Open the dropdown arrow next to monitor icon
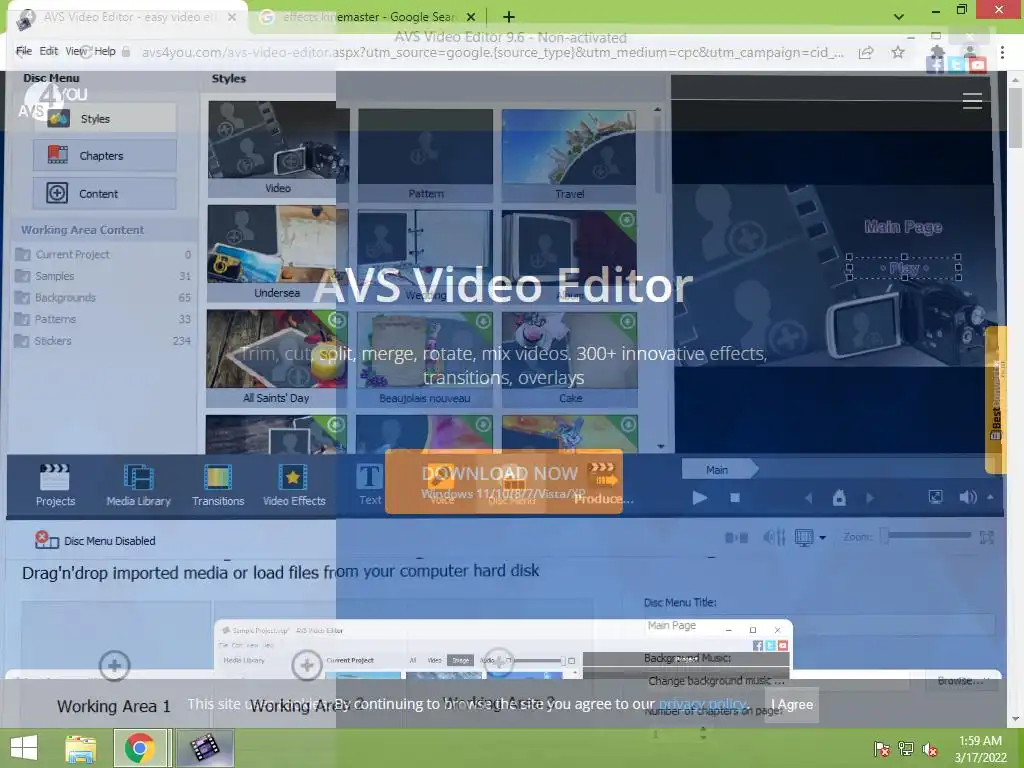1024x768 pixels. tap(822, 538)
